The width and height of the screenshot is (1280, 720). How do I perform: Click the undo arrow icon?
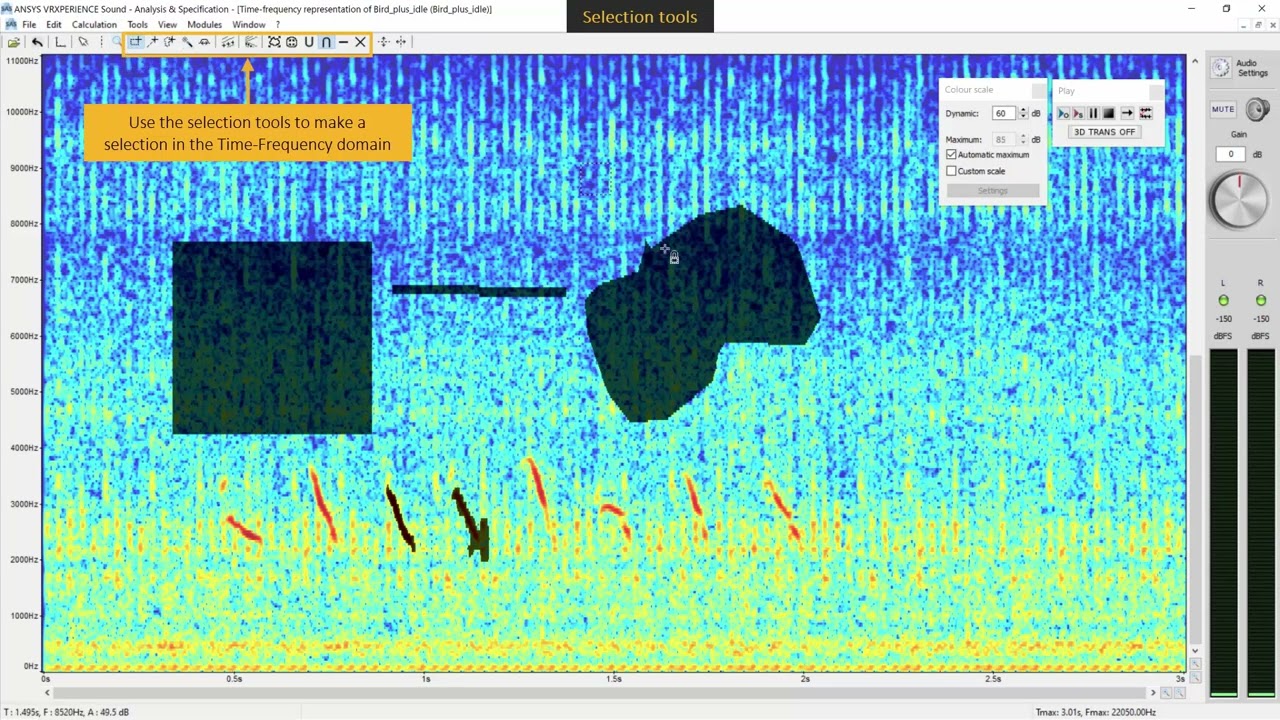[37, 42]
